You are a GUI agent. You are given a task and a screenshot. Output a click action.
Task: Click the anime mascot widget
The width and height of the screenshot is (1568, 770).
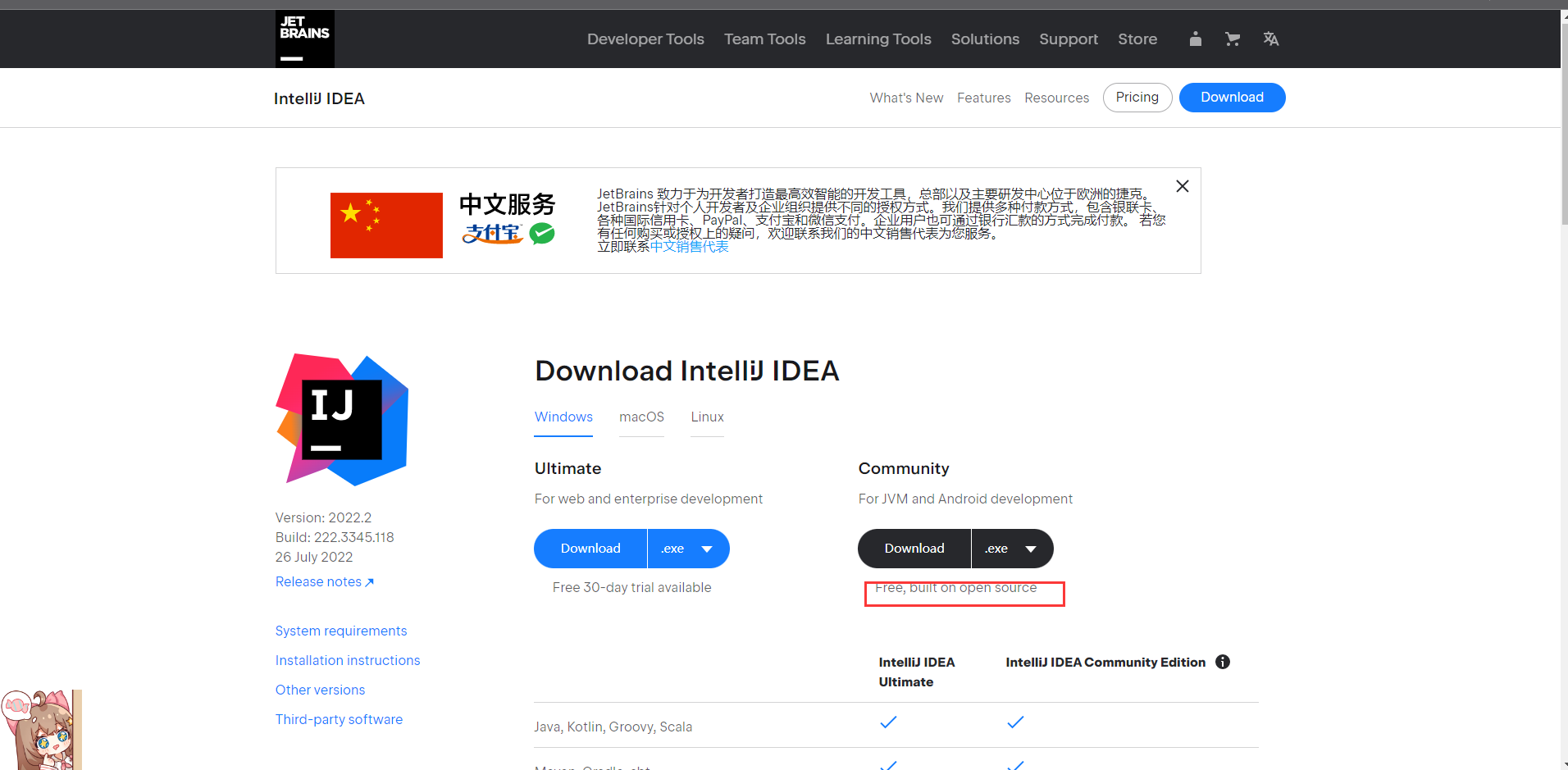41,730
